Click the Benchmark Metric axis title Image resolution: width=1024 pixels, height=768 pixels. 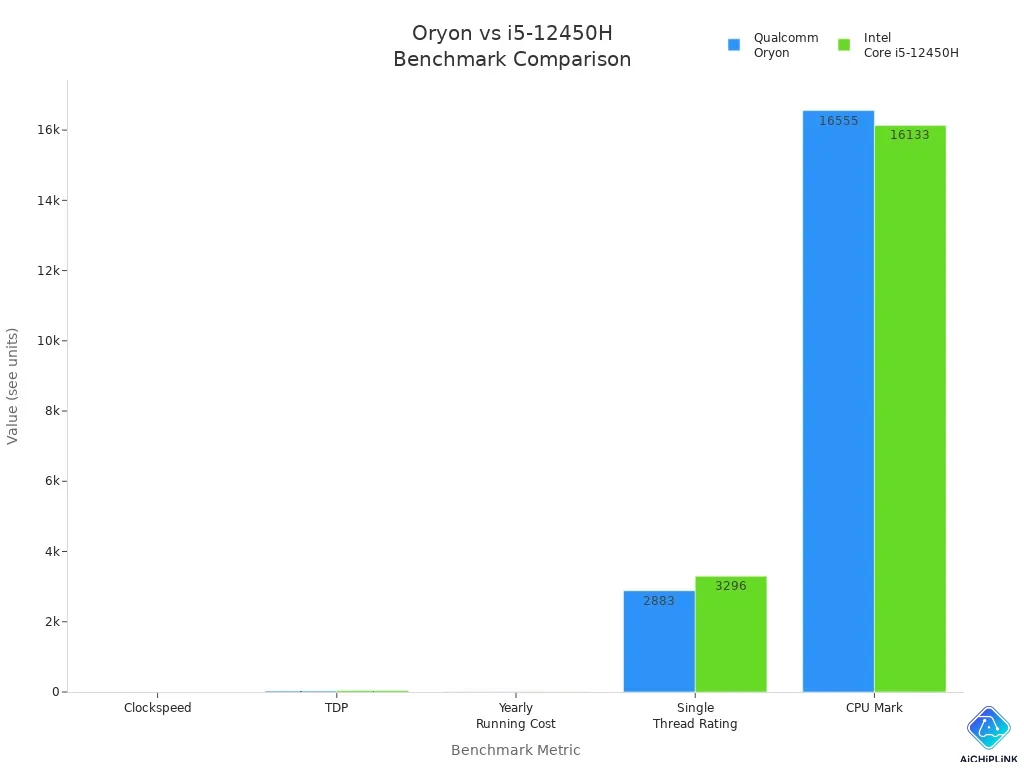tap(515, 750)
